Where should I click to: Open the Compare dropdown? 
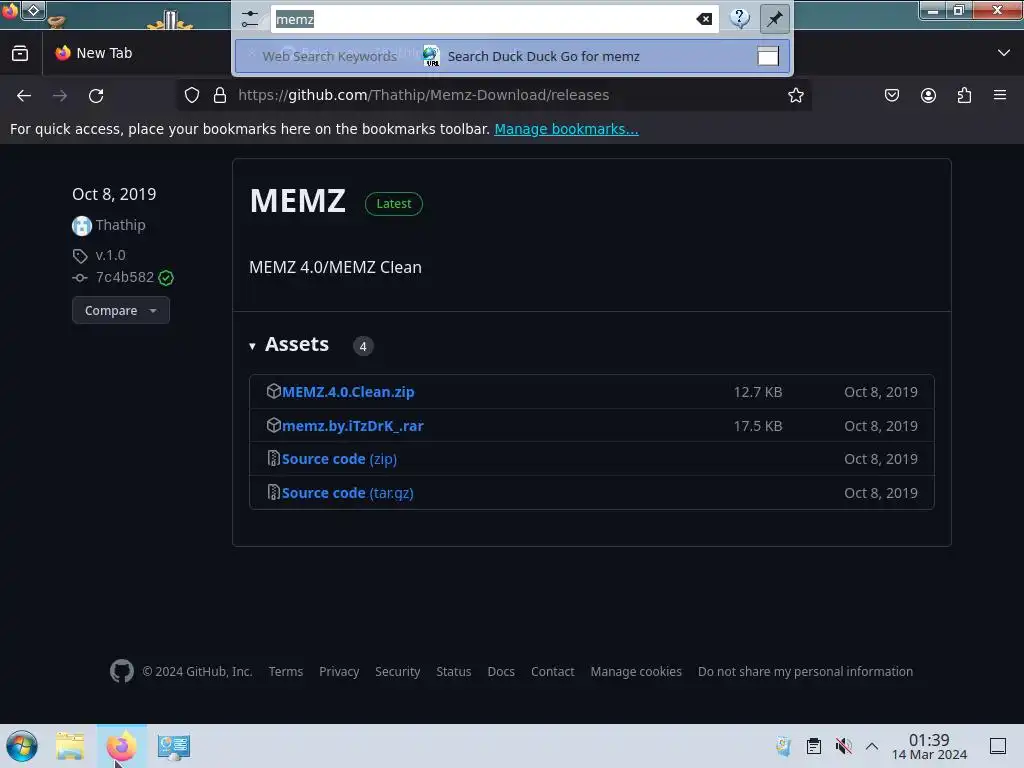(121, 310)
